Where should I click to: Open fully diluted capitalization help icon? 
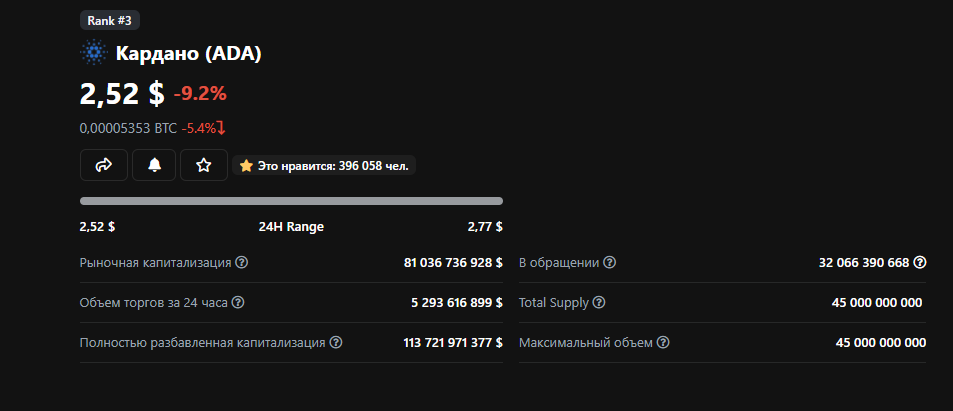click(336, 343)
